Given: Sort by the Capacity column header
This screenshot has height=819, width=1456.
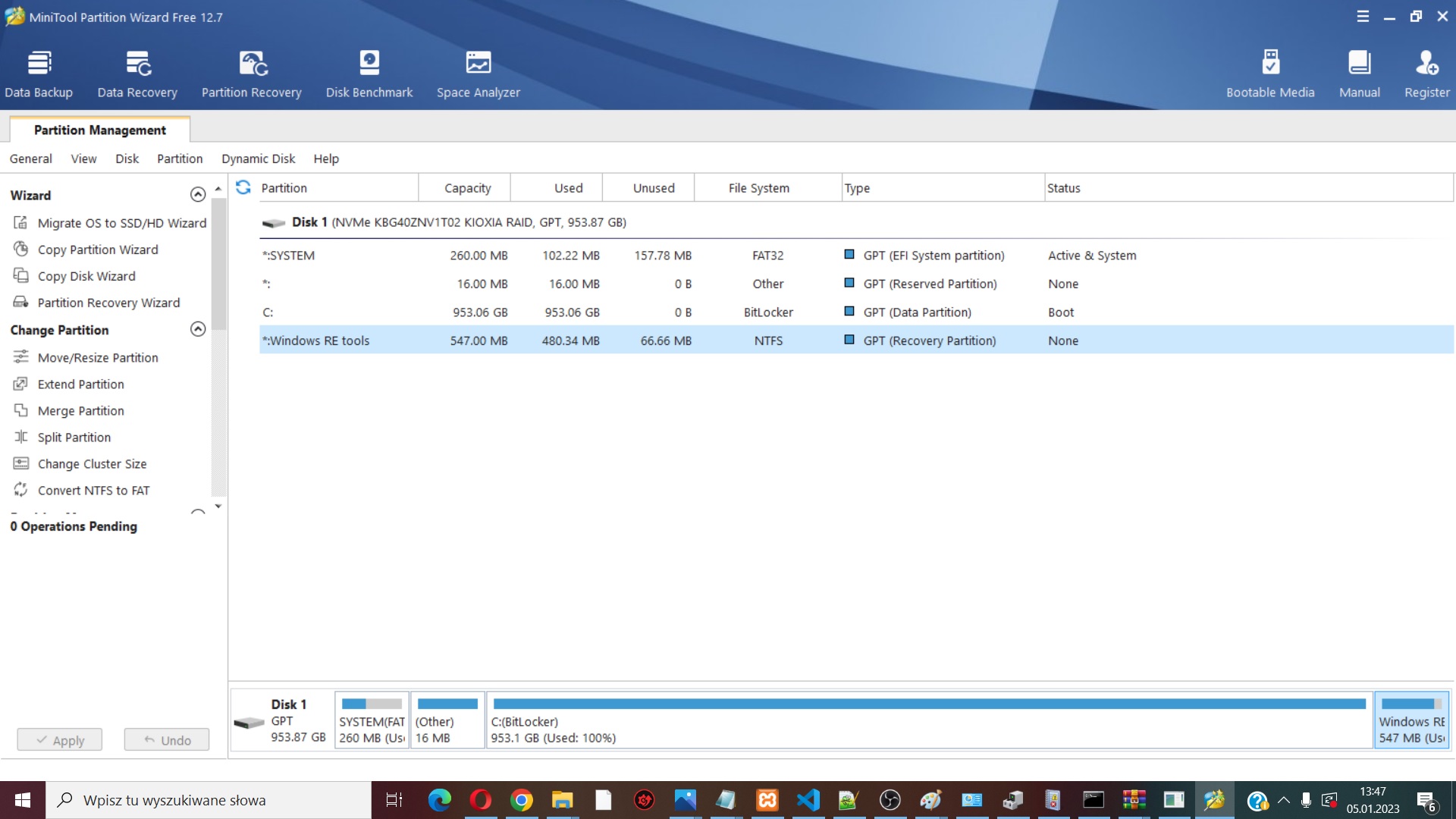Looking at the screenshot, I should pyautogui.click(x=466, y=188).
